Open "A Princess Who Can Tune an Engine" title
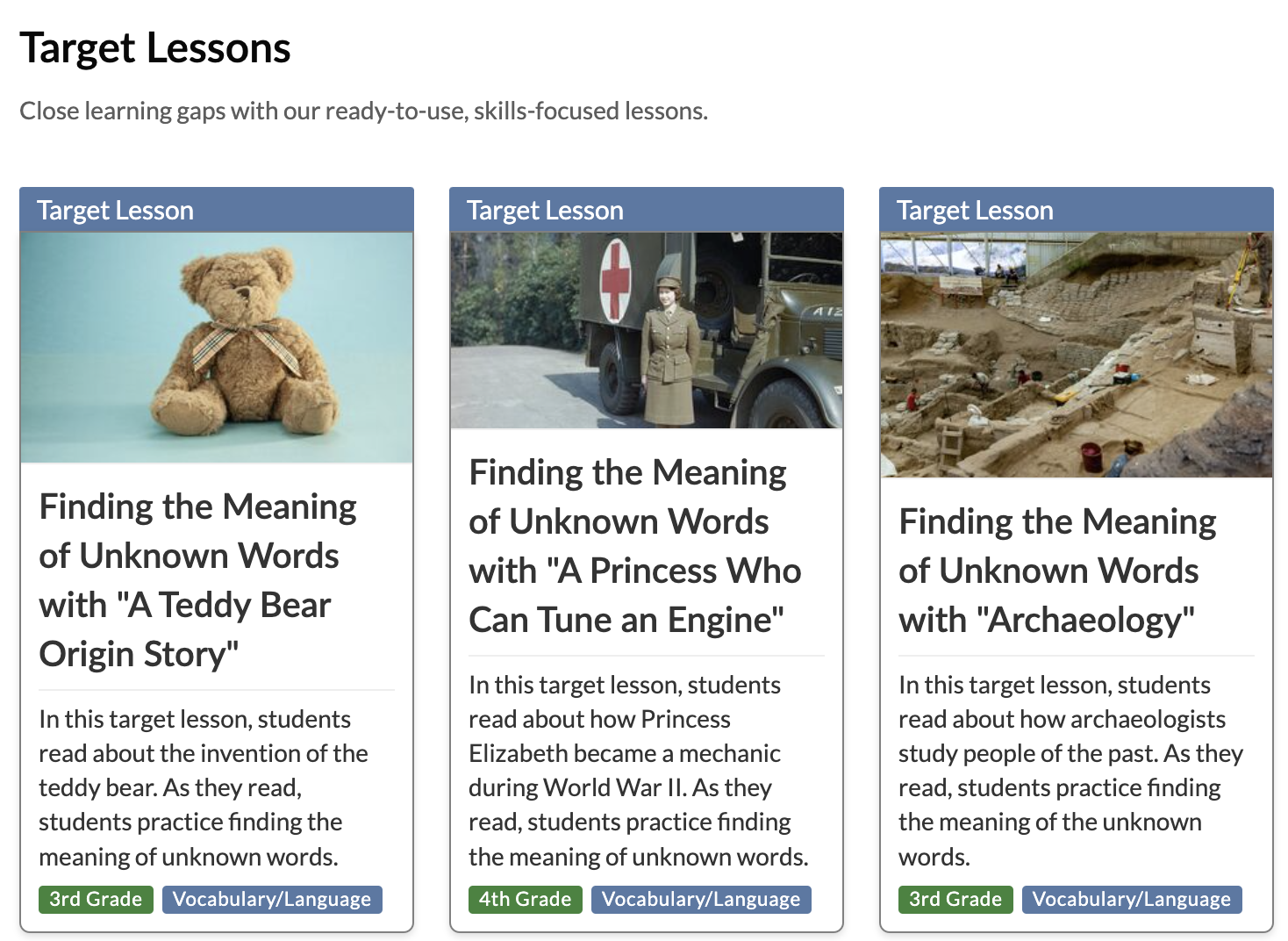 634,546
